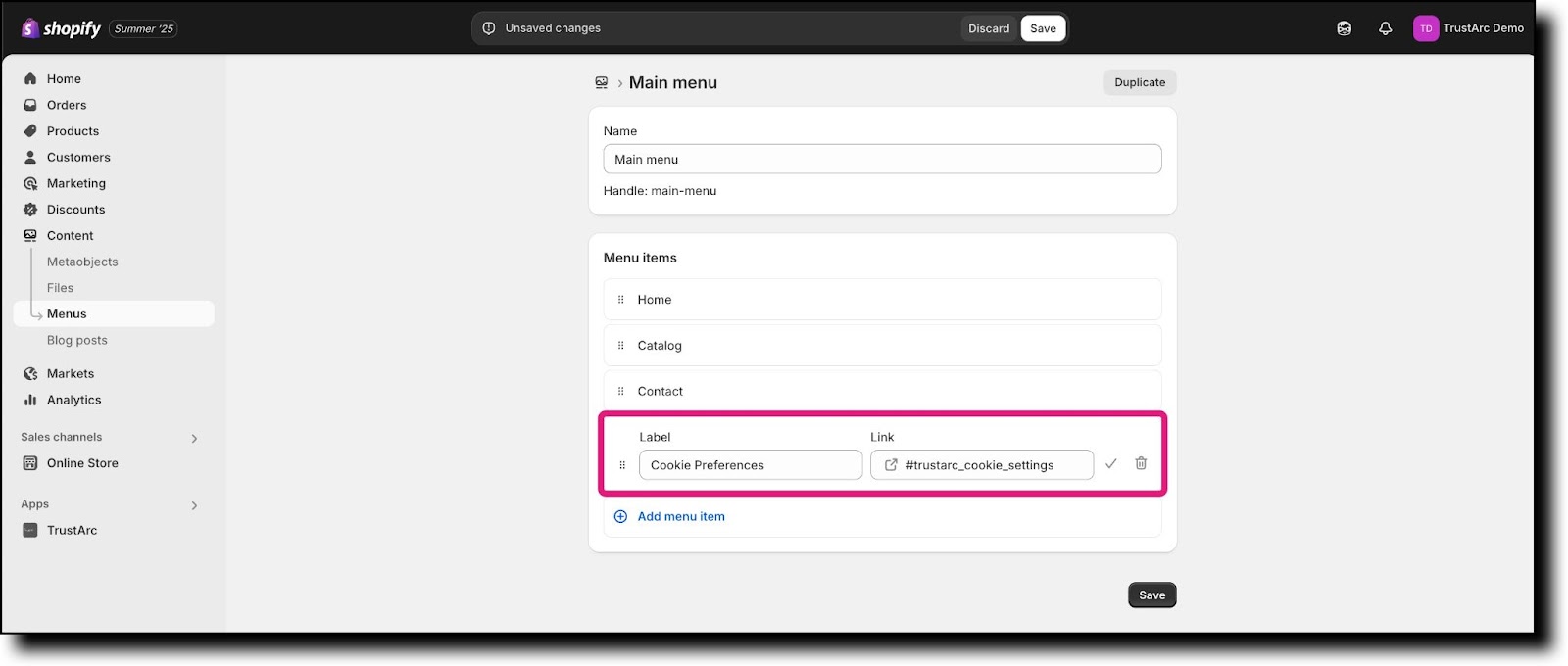The width and height of the screenshot is (1568, 666).
Task: Click the #trustarc_cookie_settings link field
Action: pyautogui.click(x=982, y=465)
